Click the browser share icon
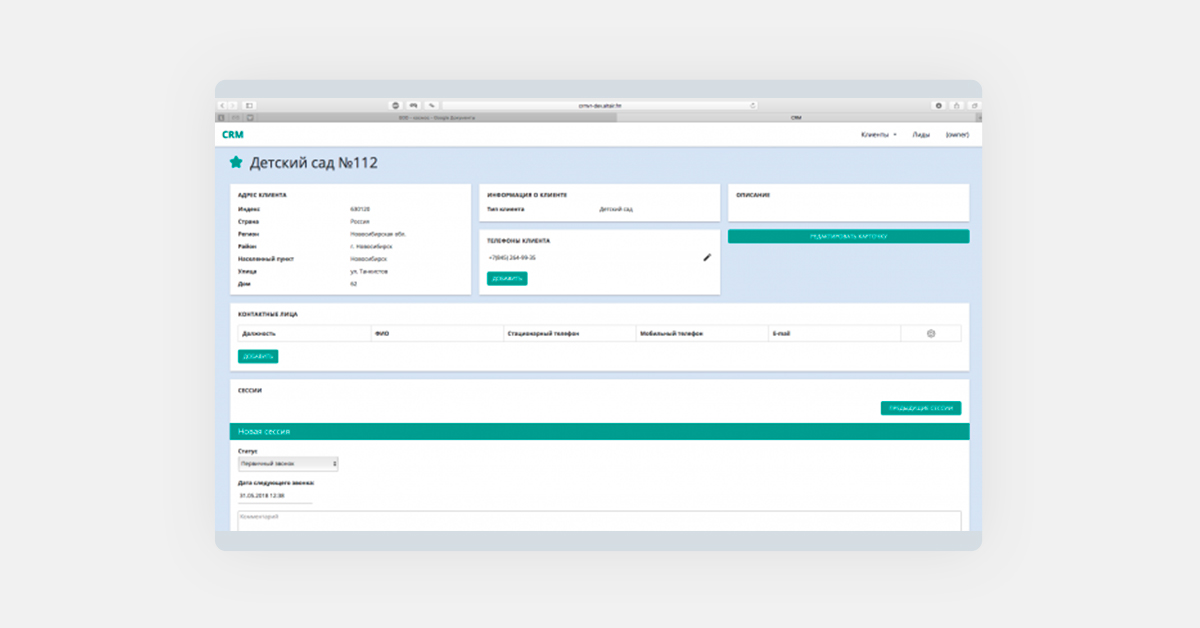Viewport: 1200px width, 628px height. (957, 105)
